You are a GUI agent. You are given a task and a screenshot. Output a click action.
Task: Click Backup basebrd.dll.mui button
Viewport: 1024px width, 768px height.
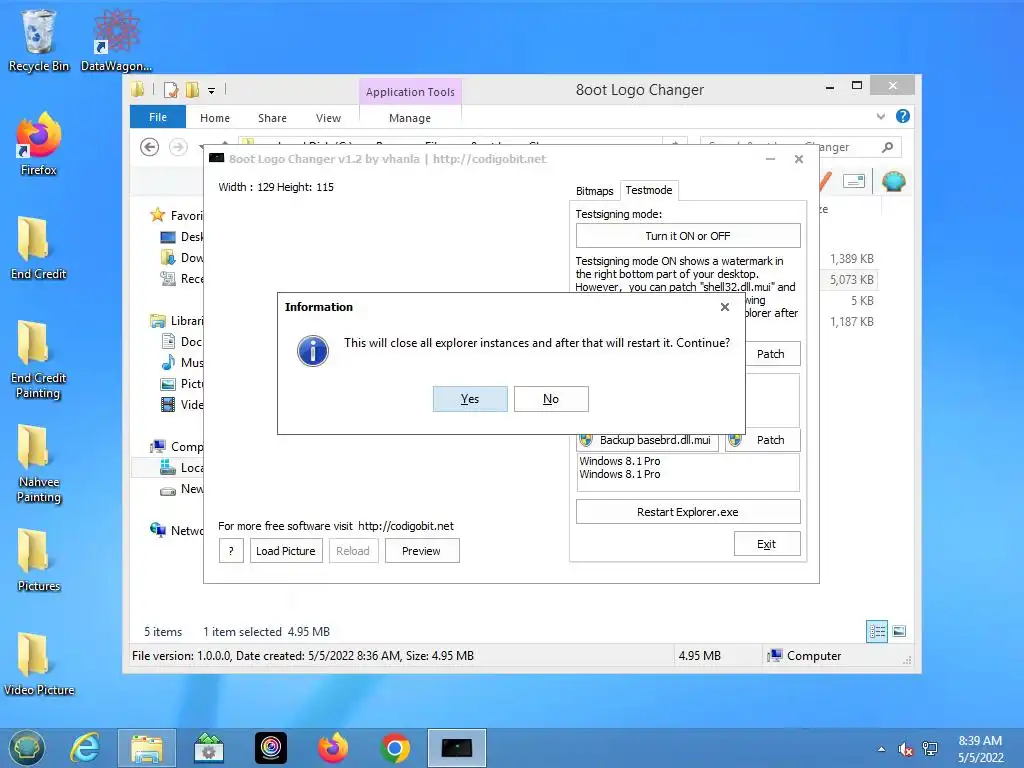648,440
